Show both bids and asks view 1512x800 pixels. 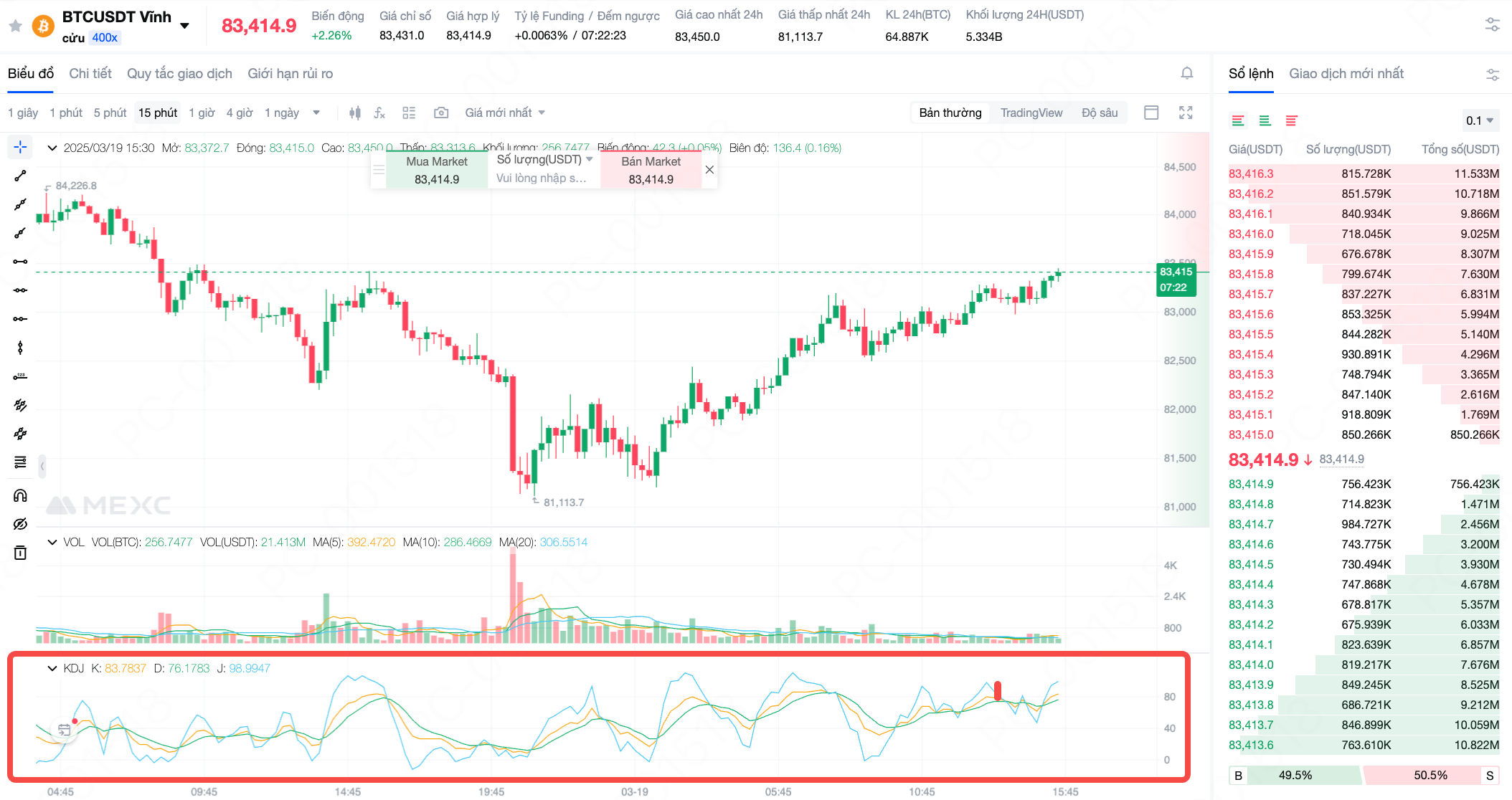click(1238, 120)
